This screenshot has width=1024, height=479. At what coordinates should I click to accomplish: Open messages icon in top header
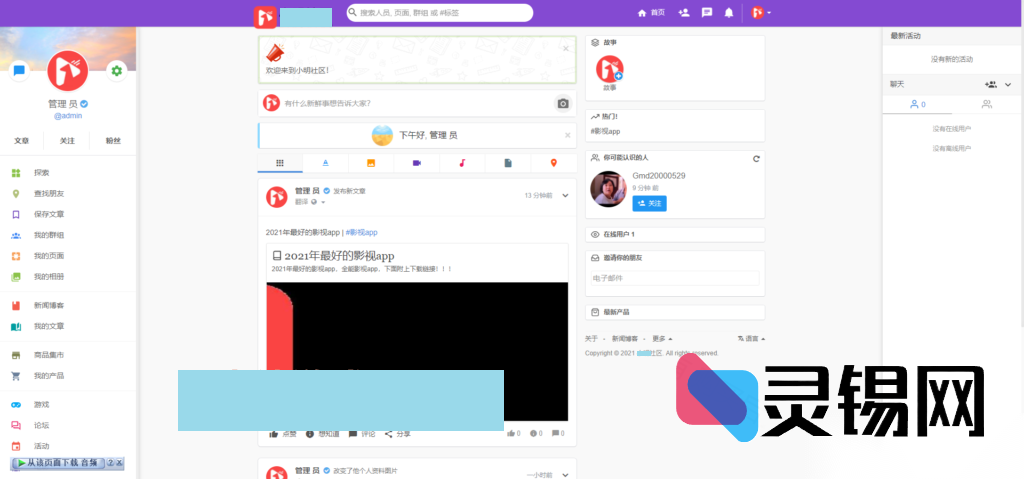point(707,12)
